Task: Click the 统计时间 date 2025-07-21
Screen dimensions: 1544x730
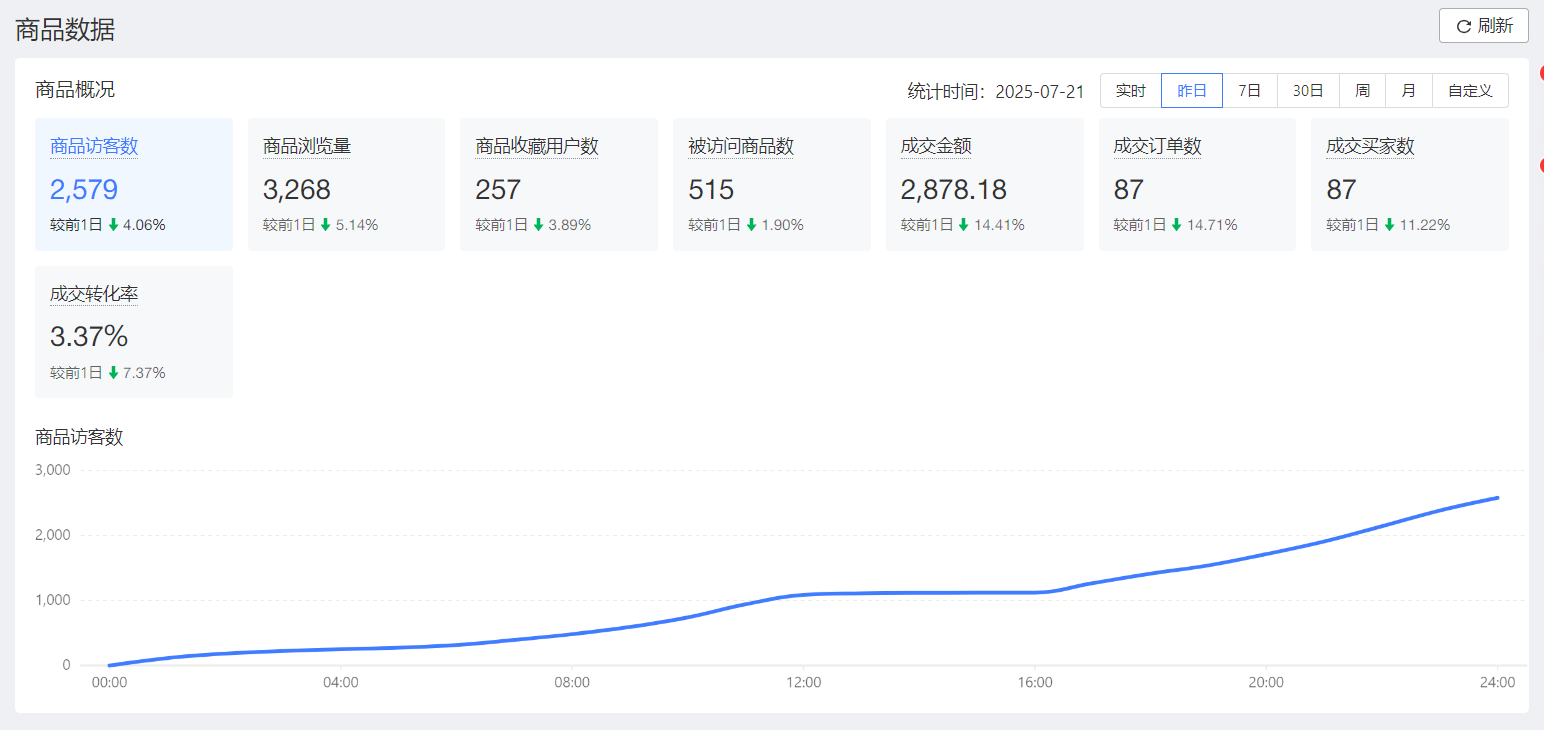Action: (1040, 90)
